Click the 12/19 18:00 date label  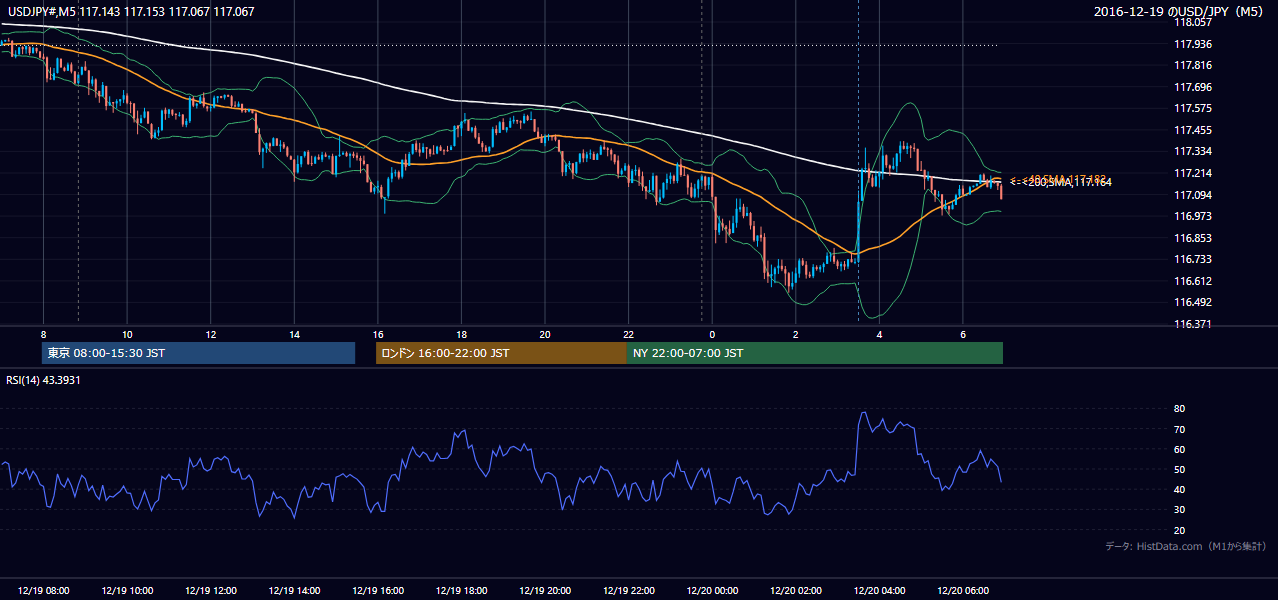[x=461, y=591]
